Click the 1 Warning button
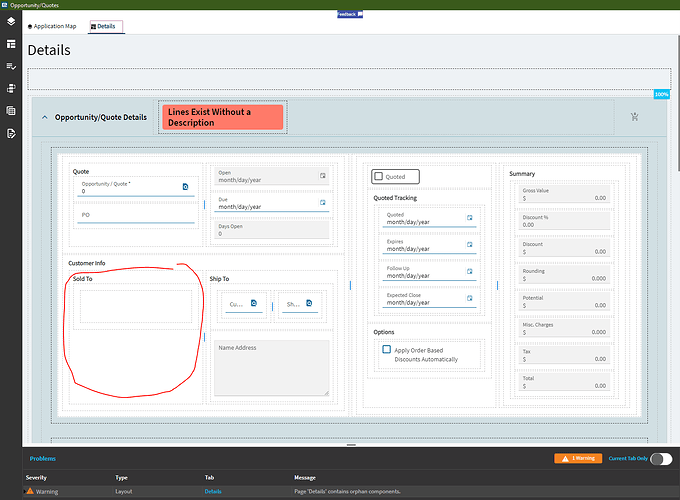The image size is (680, 500). point(578,458)
